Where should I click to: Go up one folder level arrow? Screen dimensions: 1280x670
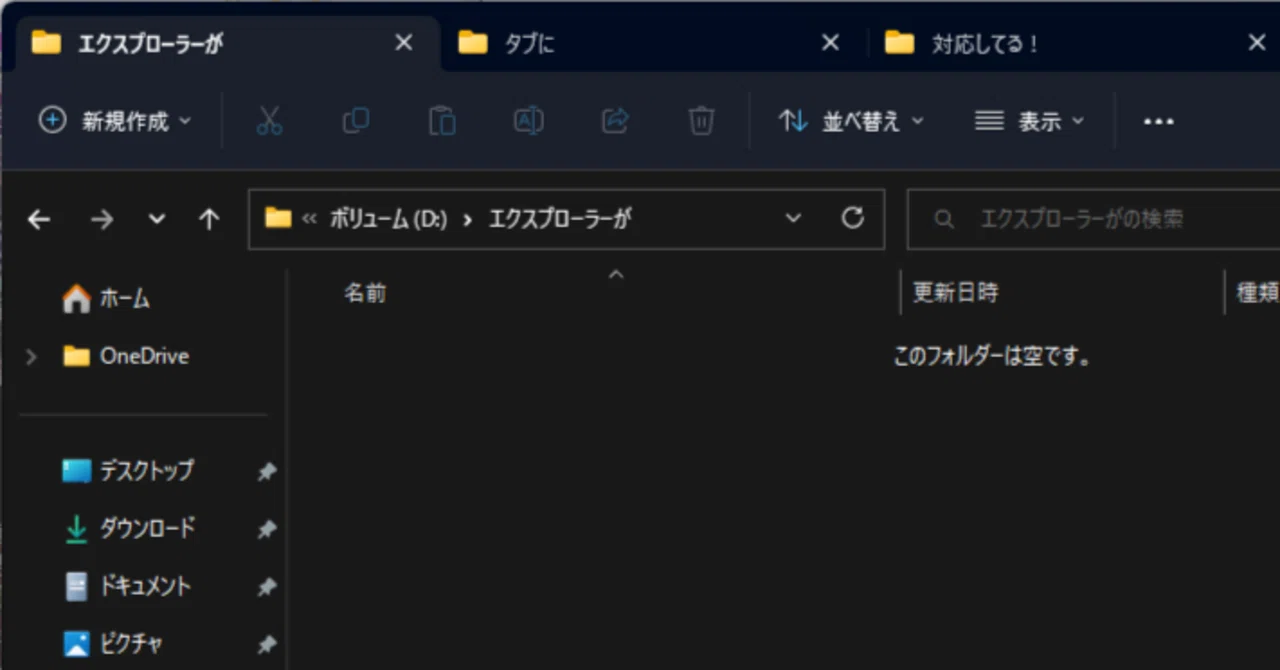(x=209, y=220)
